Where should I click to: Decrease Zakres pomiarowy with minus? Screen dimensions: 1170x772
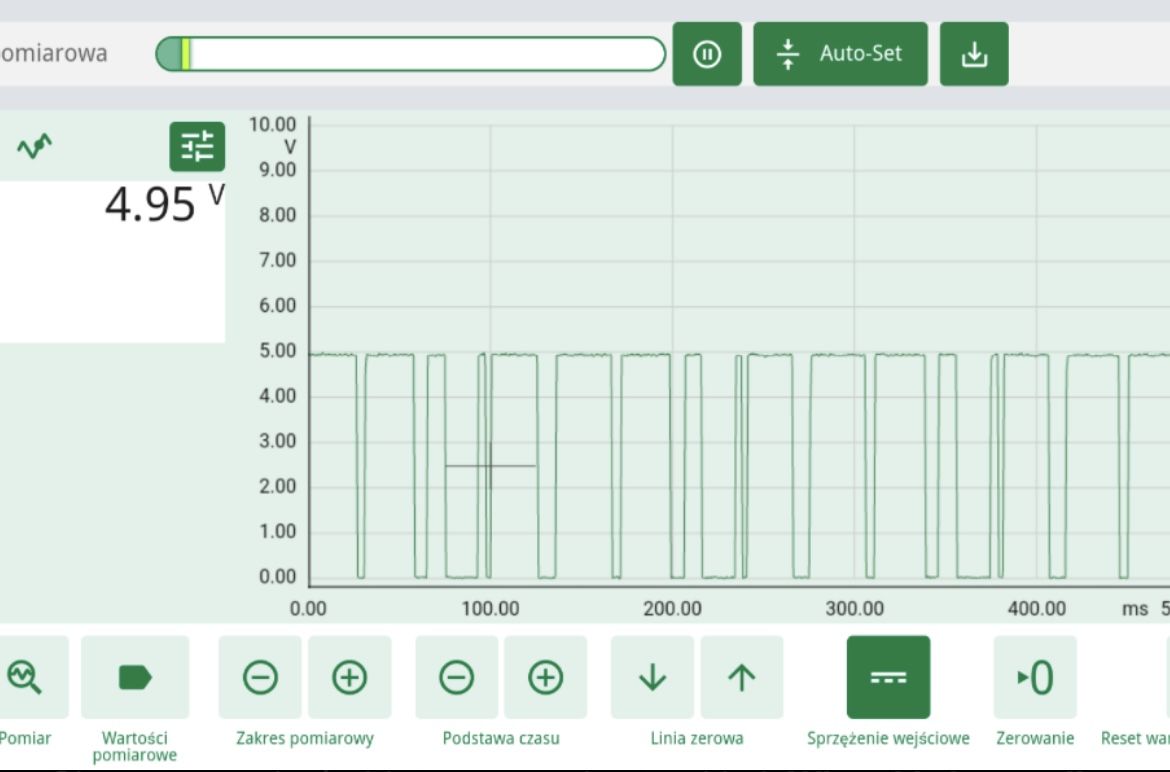260,677
